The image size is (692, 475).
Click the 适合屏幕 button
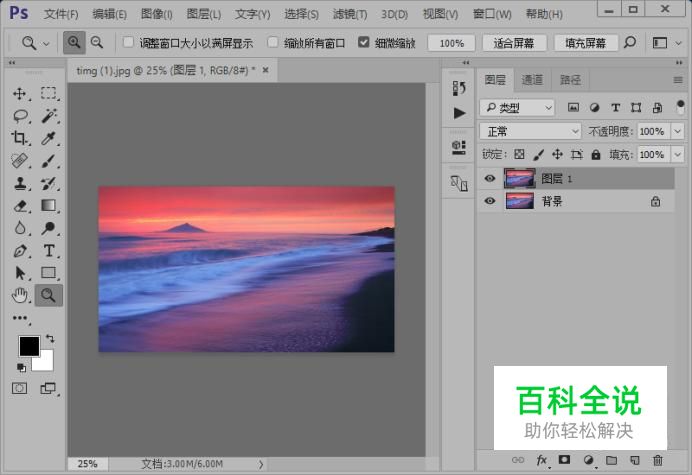click(x=514, y=43)
